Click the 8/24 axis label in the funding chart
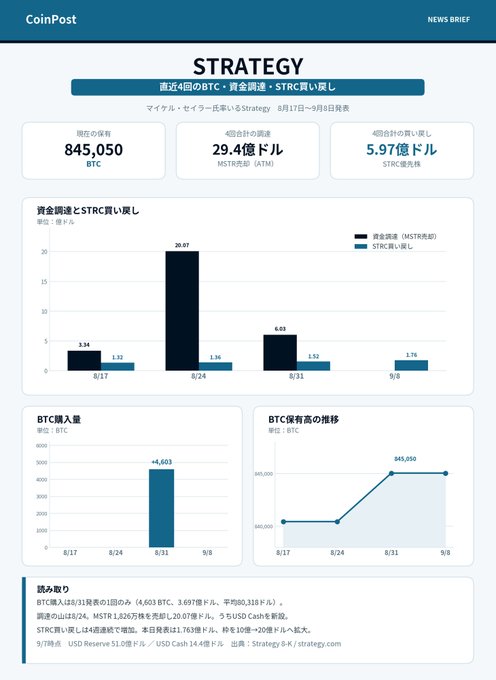 [x=199, y=376]
